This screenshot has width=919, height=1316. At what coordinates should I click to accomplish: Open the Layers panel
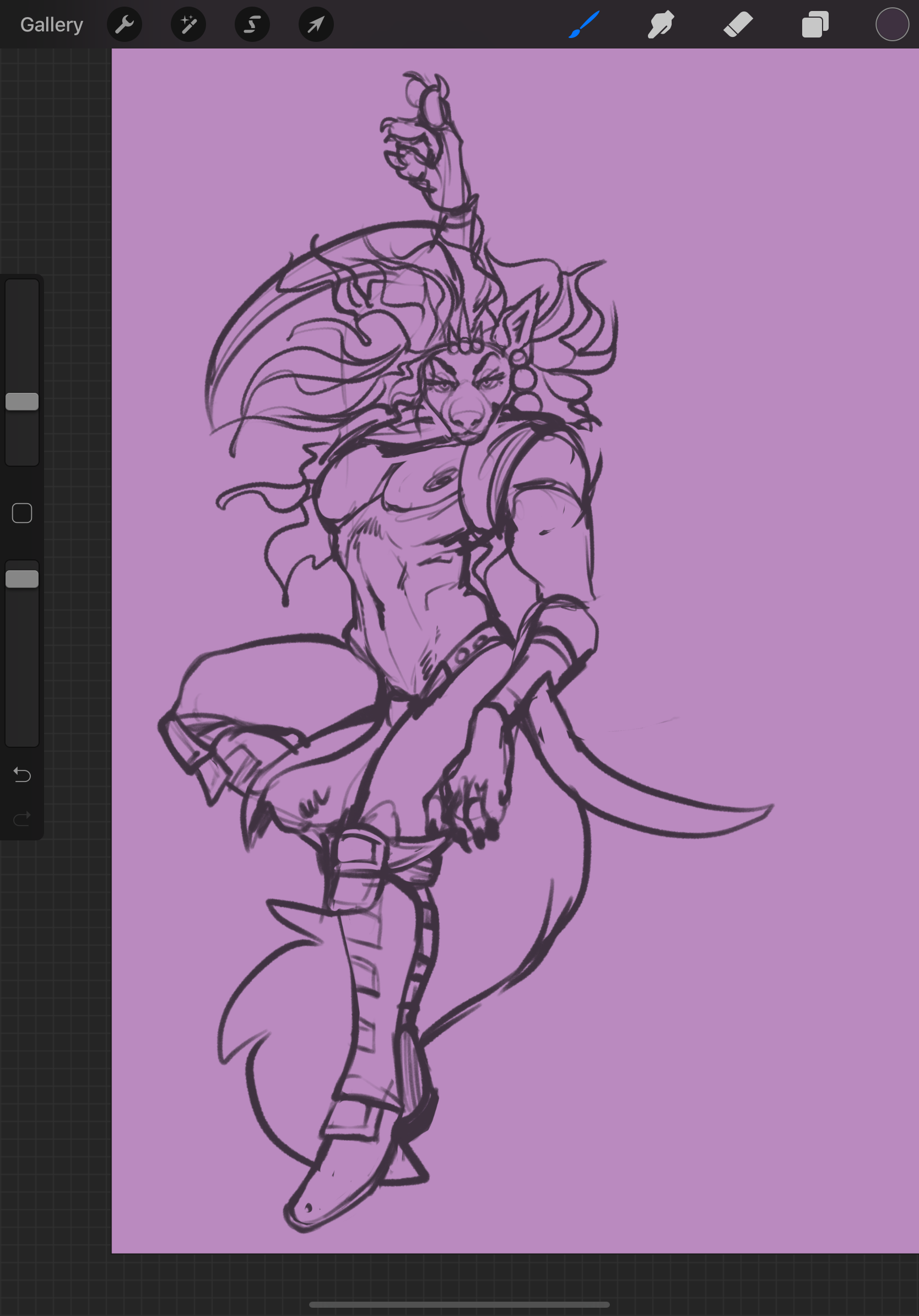point(815,25)
